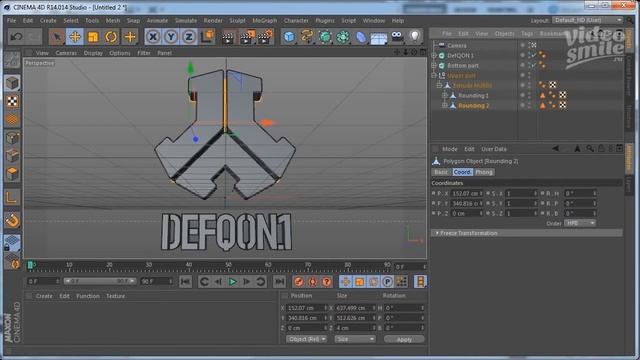
Task: Toggle the Z axis lock
Action: pos(189,37)
